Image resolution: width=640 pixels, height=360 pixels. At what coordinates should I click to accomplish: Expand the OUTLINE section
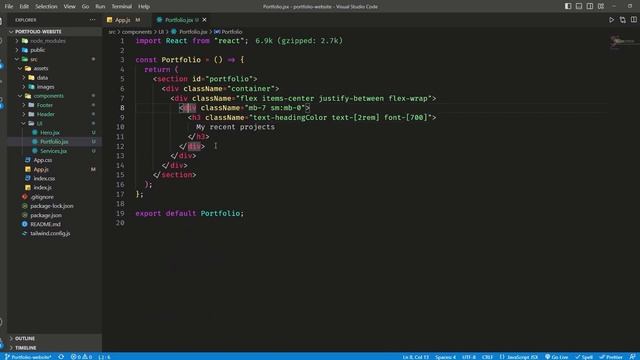pos(54,338)
